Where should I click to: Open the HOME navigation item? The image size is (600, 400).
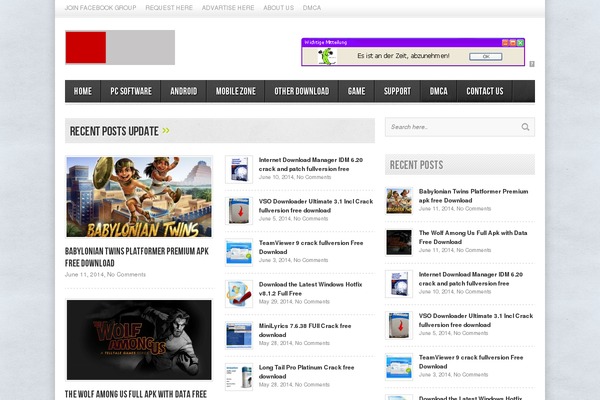(83, 91)
